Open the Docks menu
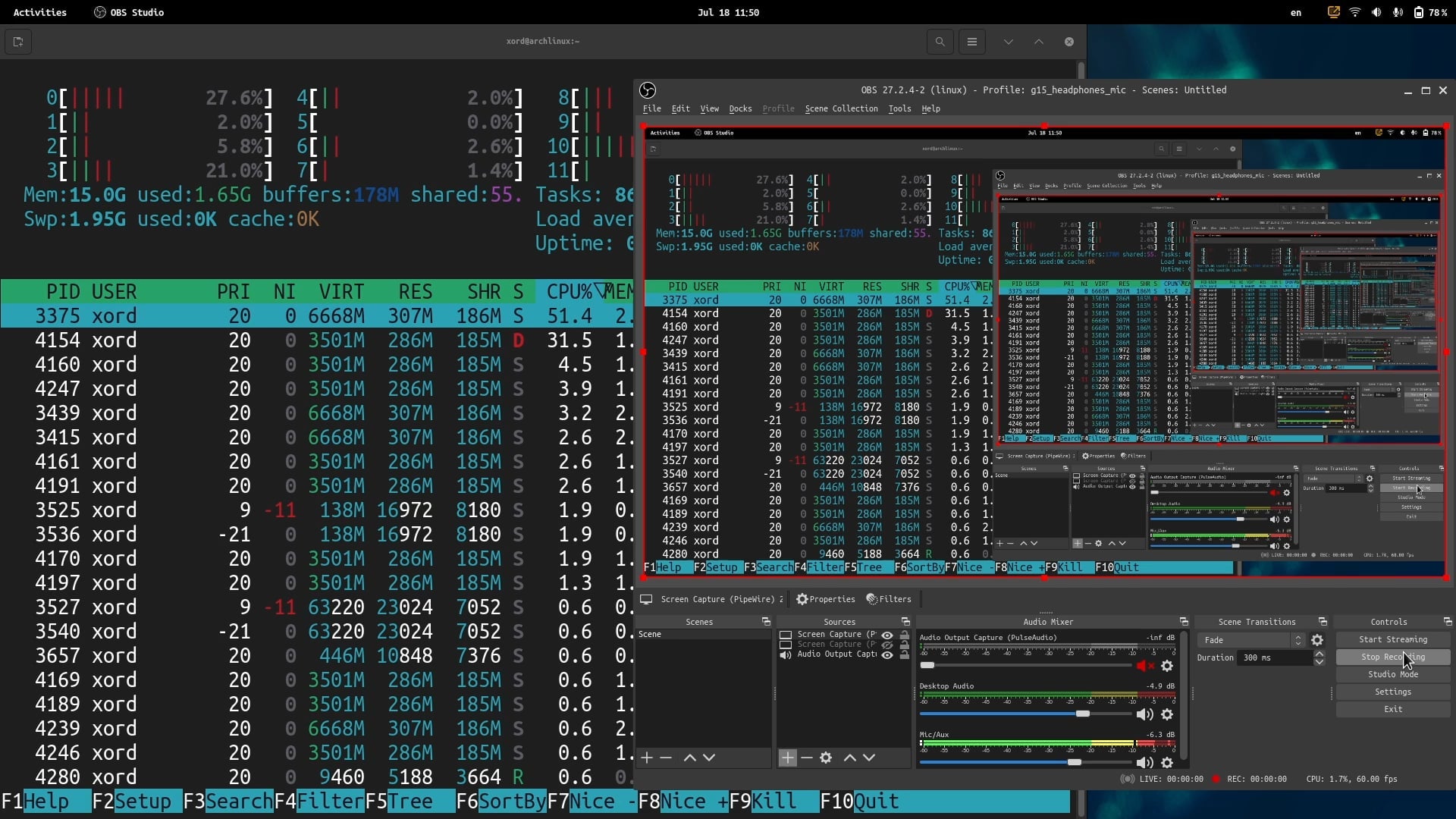1456x819 pixels. point(740,108)
